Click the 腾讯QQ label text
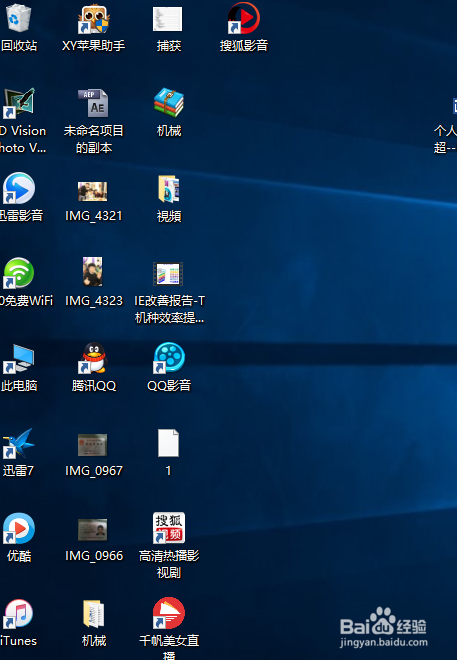 point(93,386)
